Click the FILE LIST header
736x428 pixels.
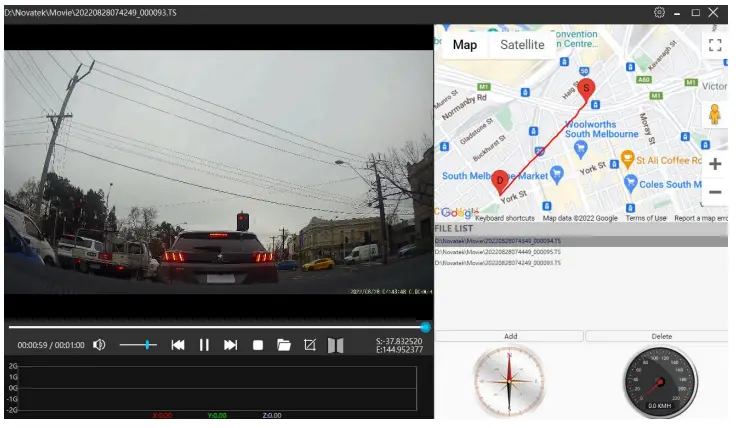click(x=453, y=229)
